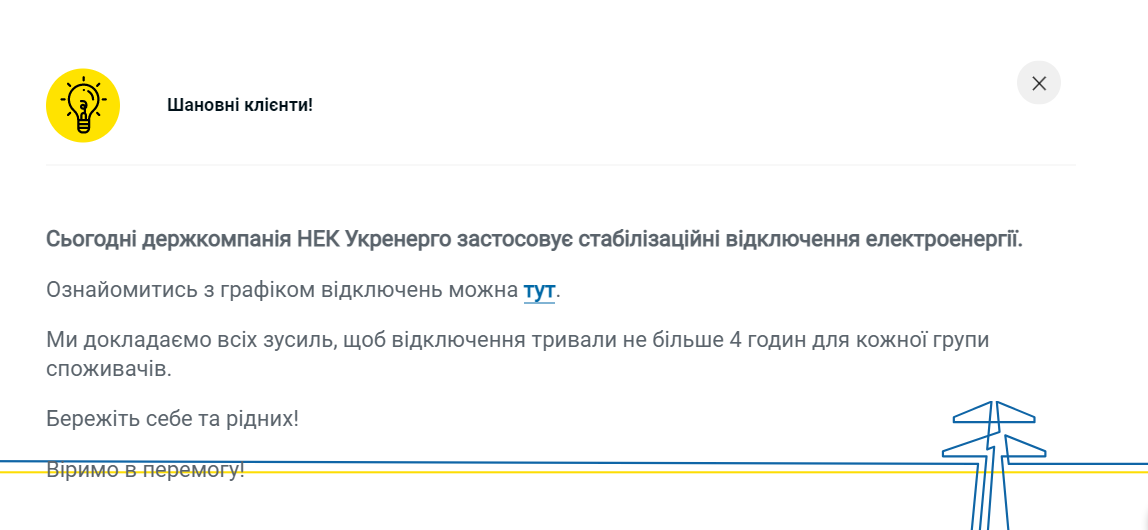Click the "Шановні клієнти!" heading

(240, 105)
